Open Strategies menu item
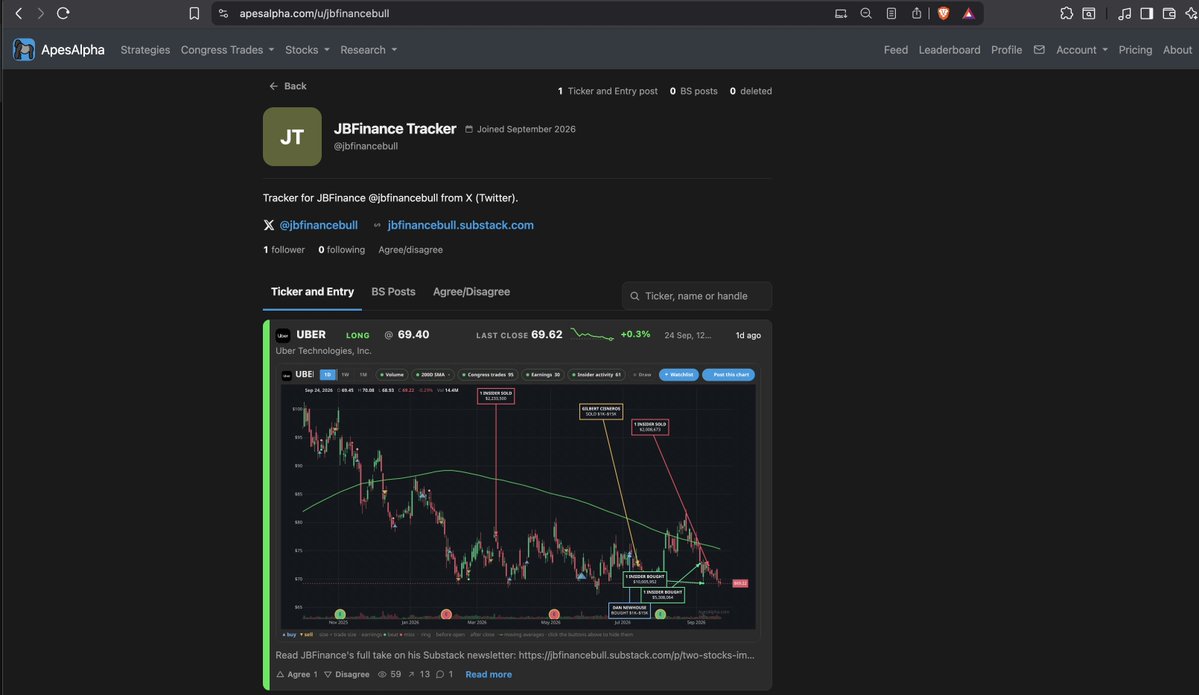1199x695 pixels. (x=145, y=50)
